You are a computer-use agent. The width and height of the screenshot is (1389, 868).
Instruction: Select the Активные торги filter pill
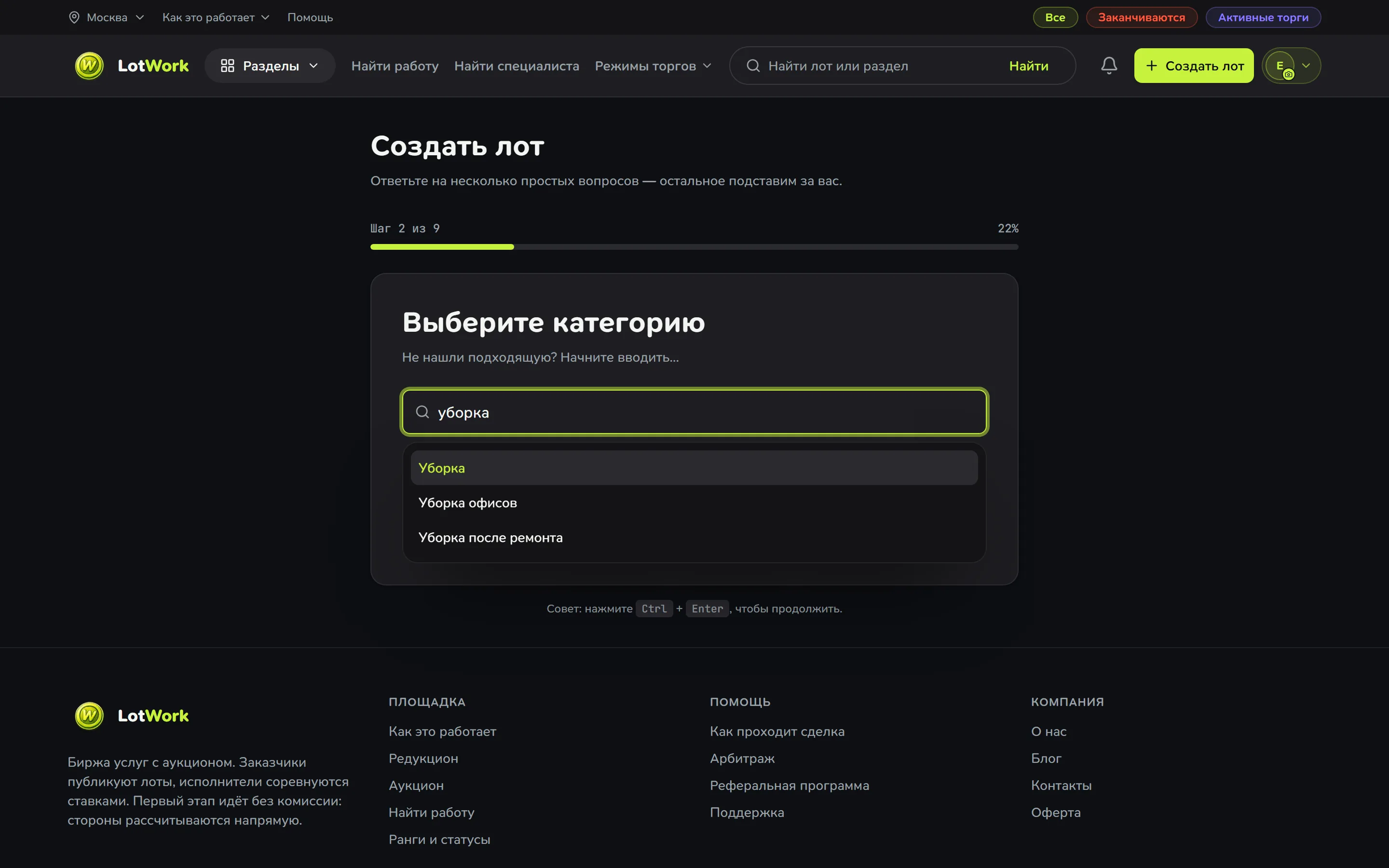point(1263,17)
